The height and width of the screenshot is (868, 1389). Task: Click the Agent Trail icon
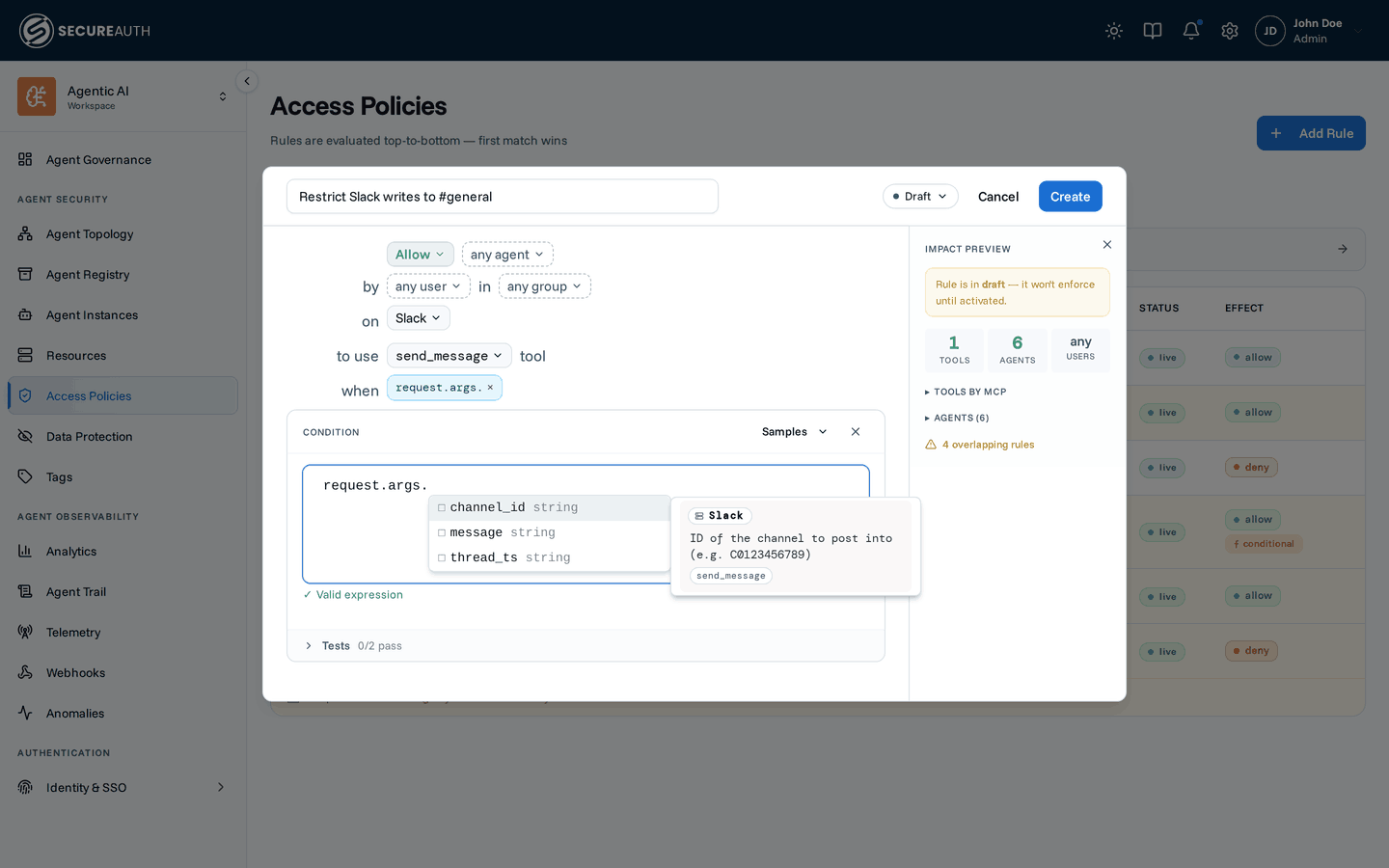click(x=25, y=591)
